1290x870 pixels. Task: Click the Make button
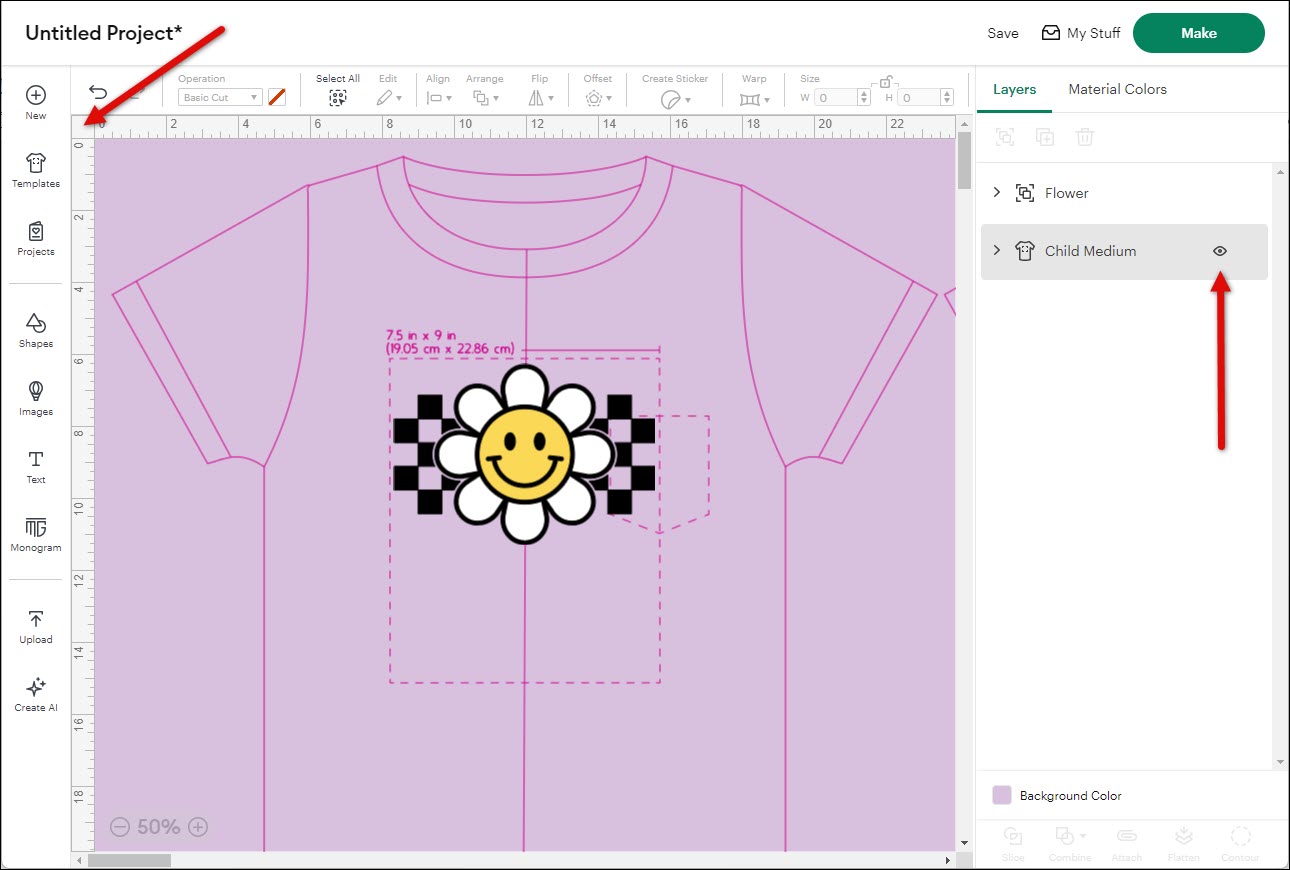click(x=1198, y=32)
